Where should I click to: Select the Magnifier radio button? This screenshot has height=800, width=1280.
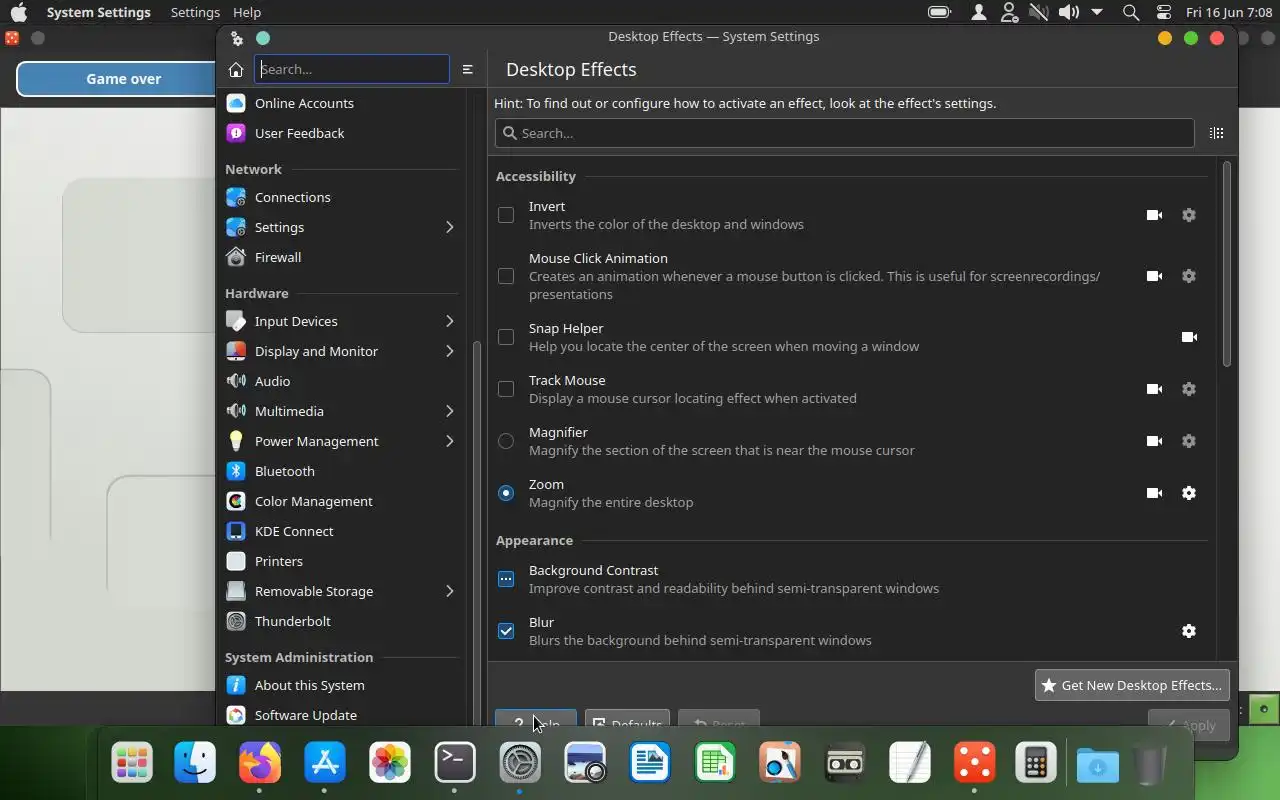tap(506, 441)
